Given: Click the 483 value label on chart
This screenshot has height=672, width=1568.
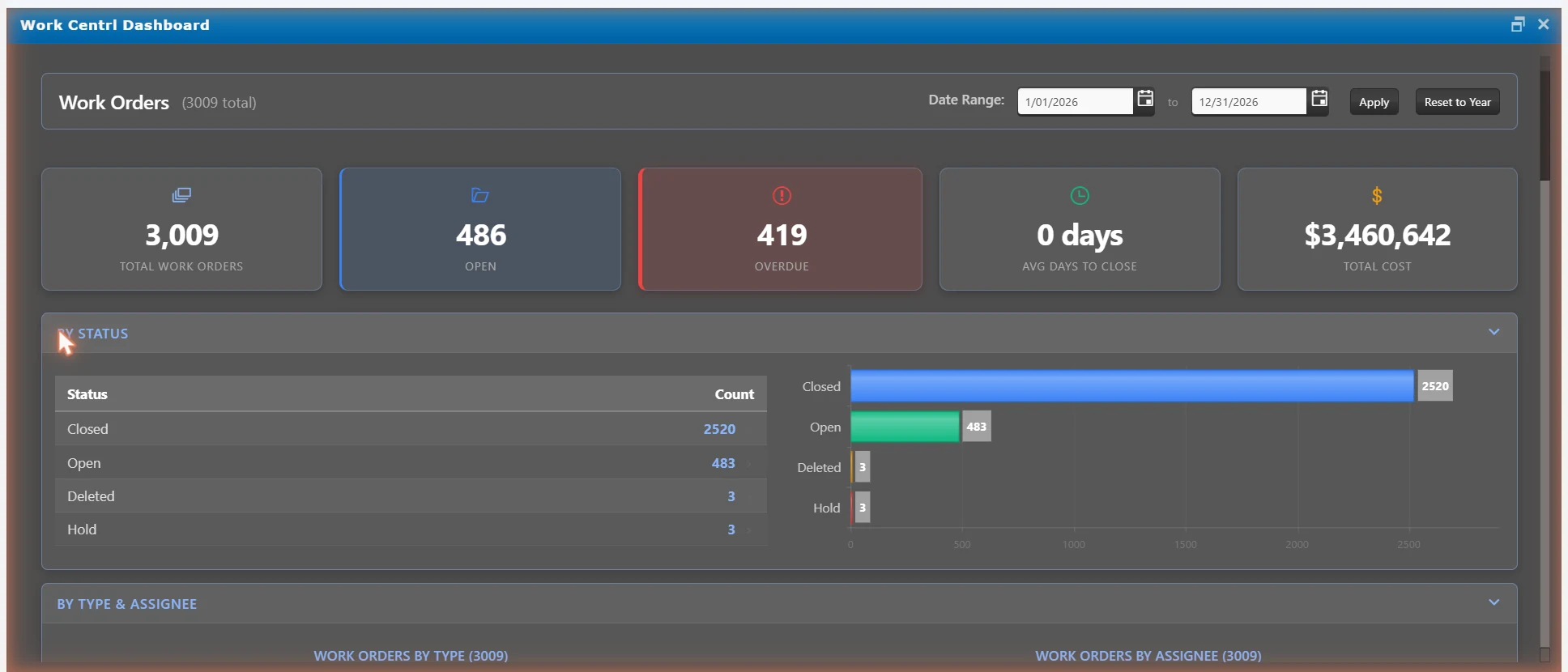Looking at the screenshot, I should (x=976, y=427).
